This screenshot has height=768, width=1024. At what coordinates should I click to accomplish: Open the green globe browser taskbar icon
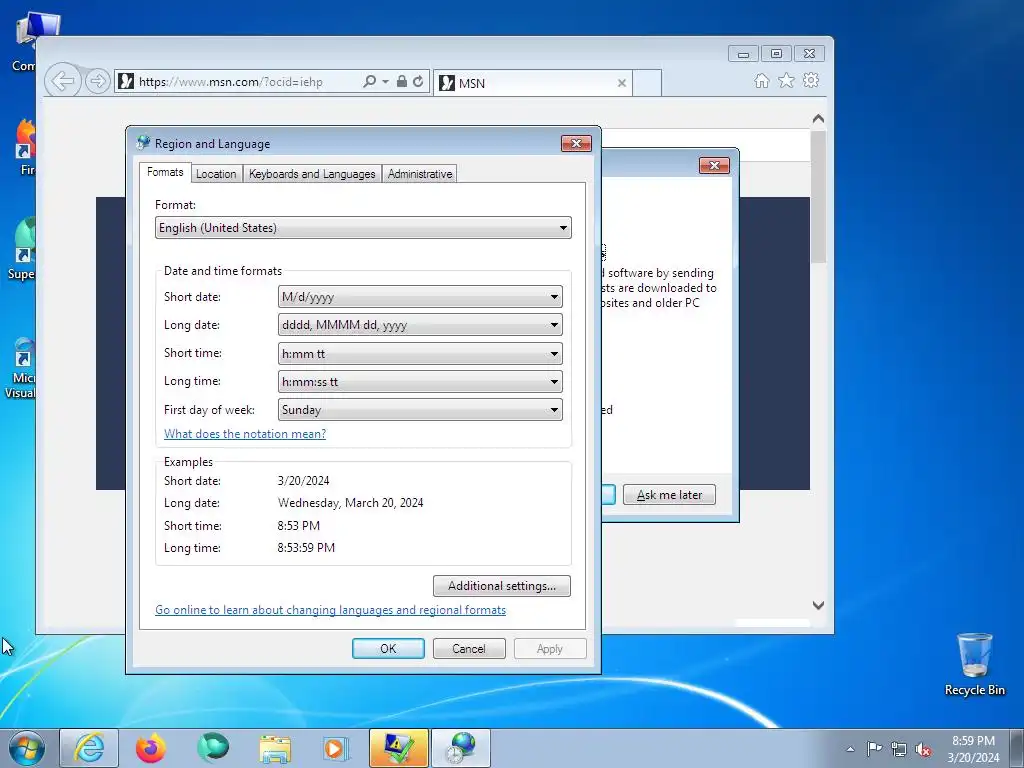(x=213, y=748)
